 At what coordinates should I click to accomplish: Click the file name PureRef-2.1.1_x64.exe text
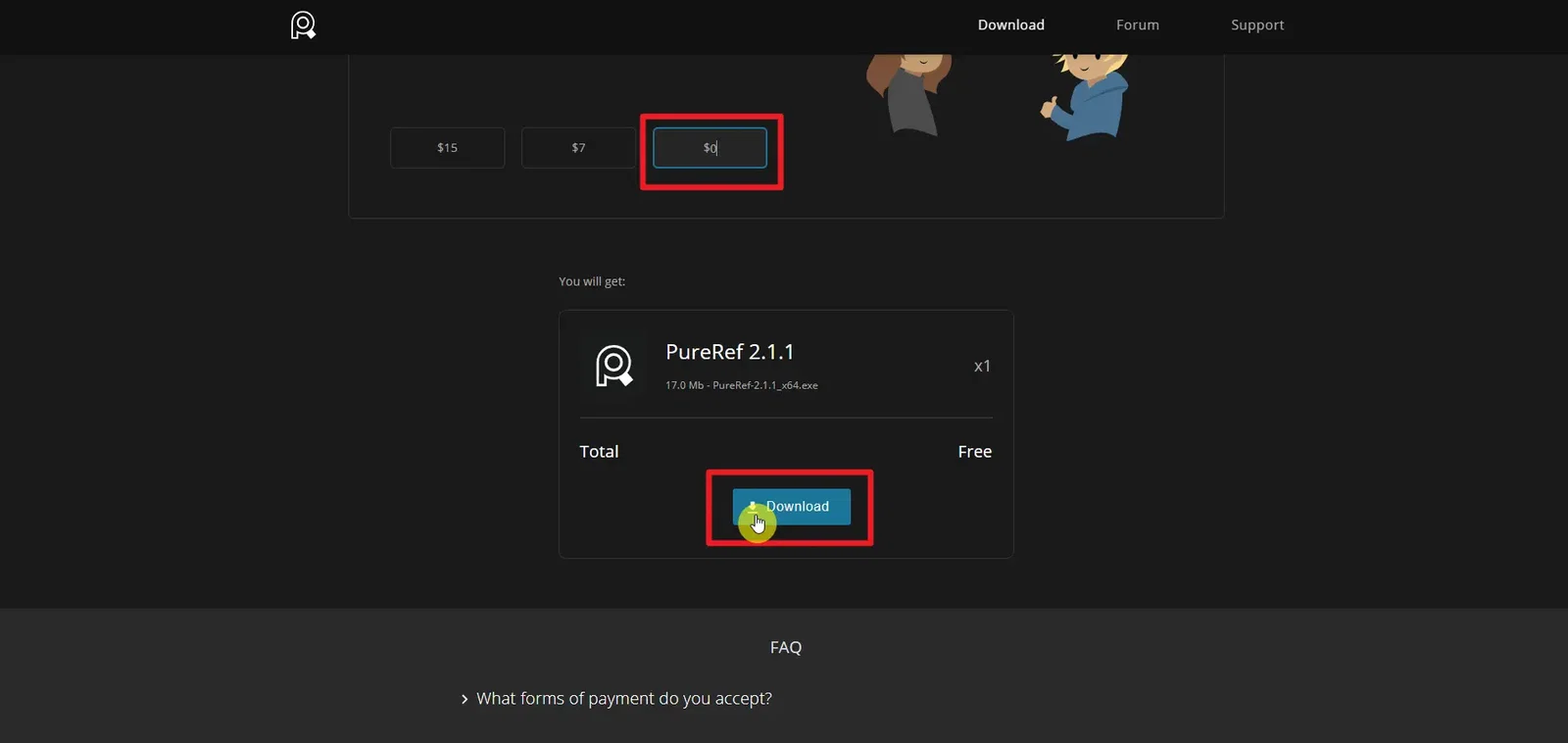pyautogui.click(x=765, y=385)
